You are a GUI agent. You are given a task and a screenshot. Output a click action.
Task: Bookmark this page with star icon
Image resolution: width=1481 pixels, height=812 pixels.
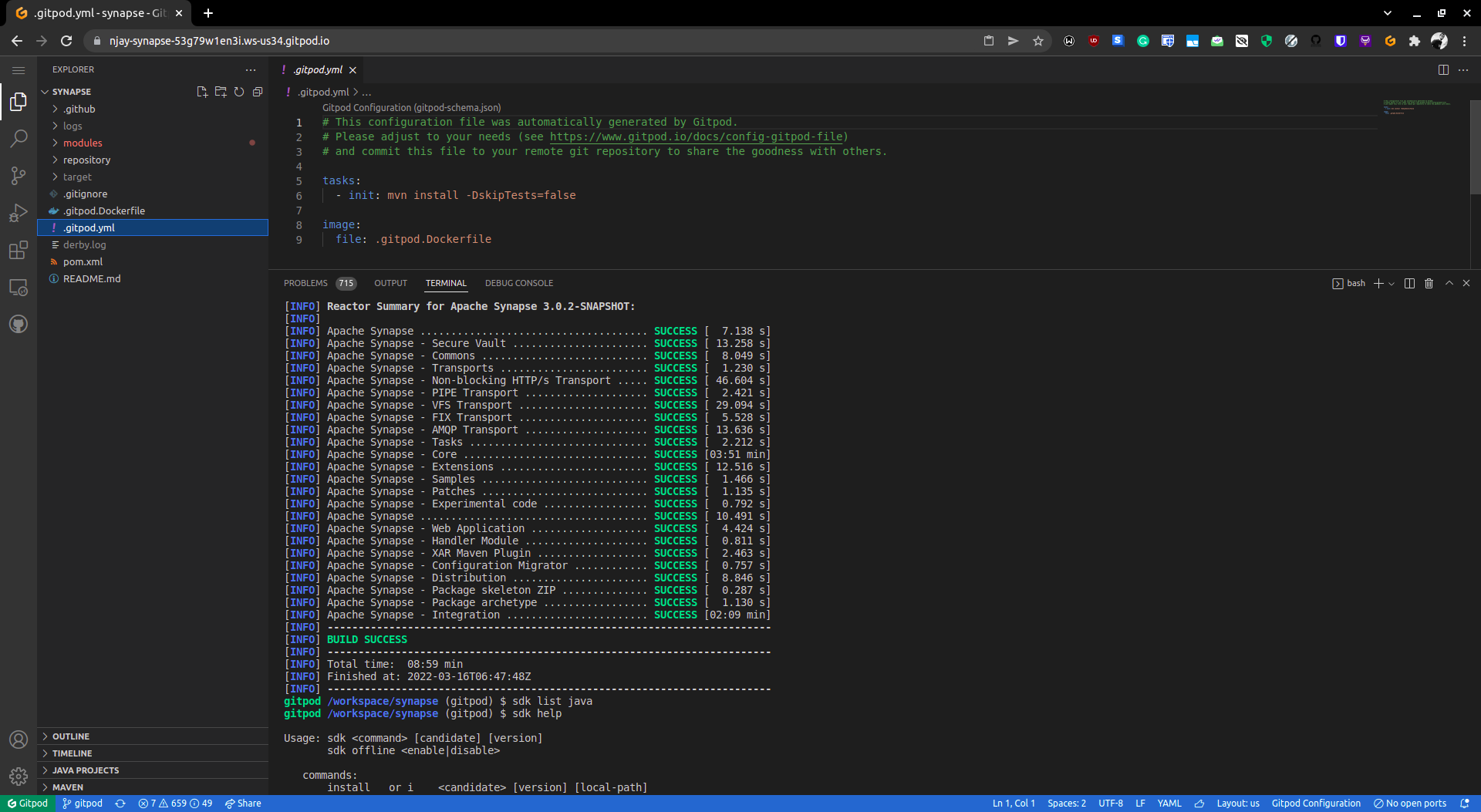(x=1038, y=41)
